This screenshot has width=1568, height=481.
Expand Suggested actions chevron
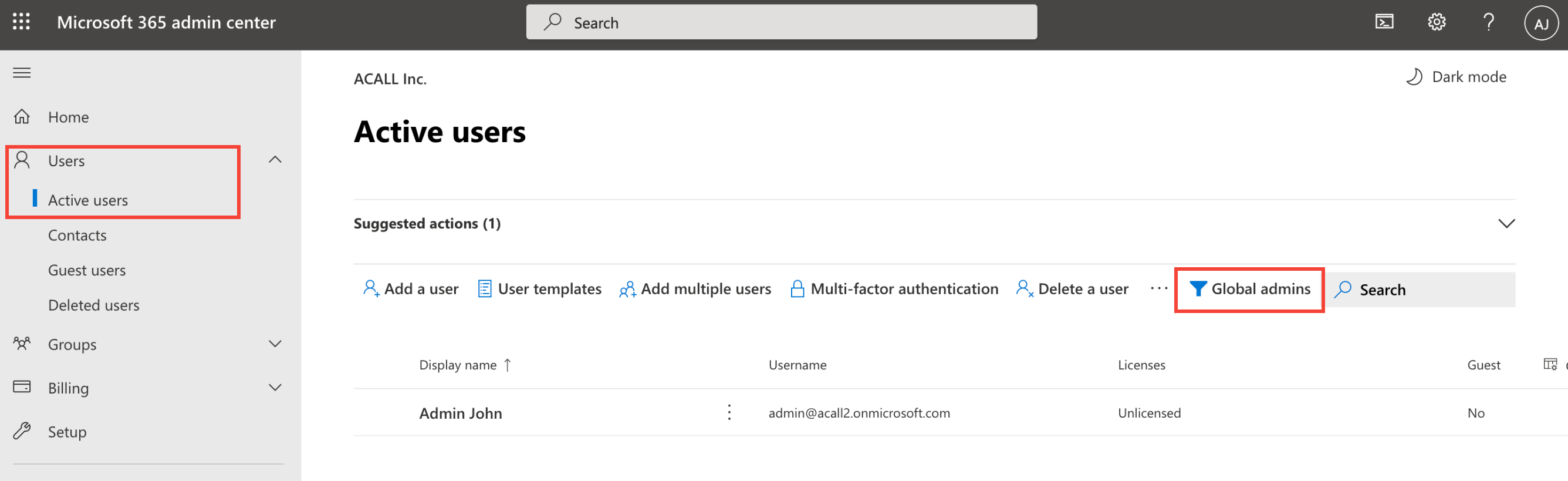pyautogui.click(x=1506, y=223)
